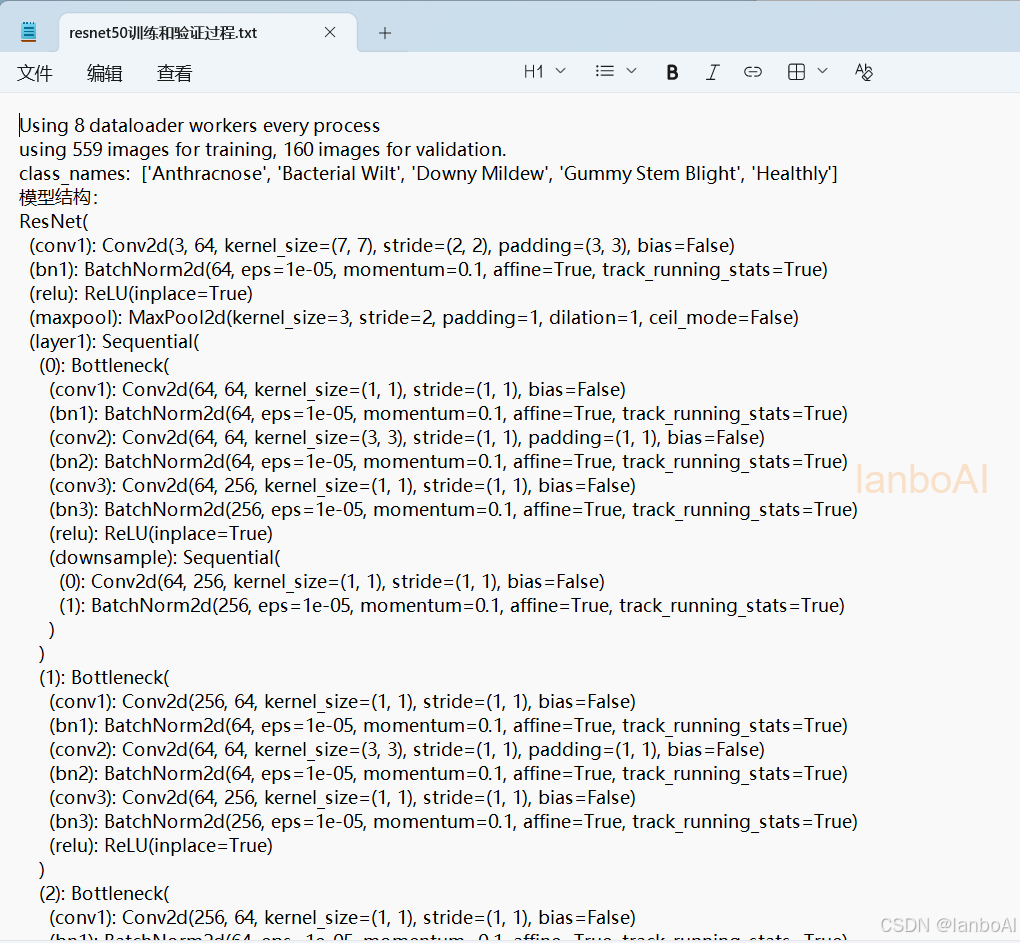Image resolution: width=1020 pixels, height=943 pixels.
Task: Open the 文件 menu
Action: 34,73
